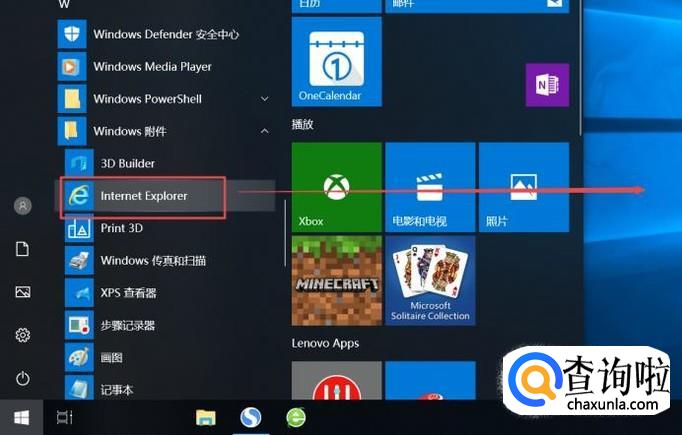682x435 pixels.
Task: Click the app list scrollbar
Action: tap(285, 233)
